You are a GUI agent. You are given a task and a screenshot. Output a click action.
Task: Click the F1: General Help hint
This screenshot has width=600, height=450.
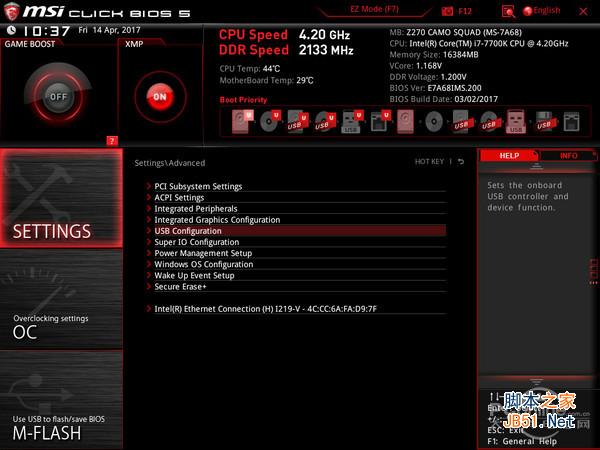522,441
